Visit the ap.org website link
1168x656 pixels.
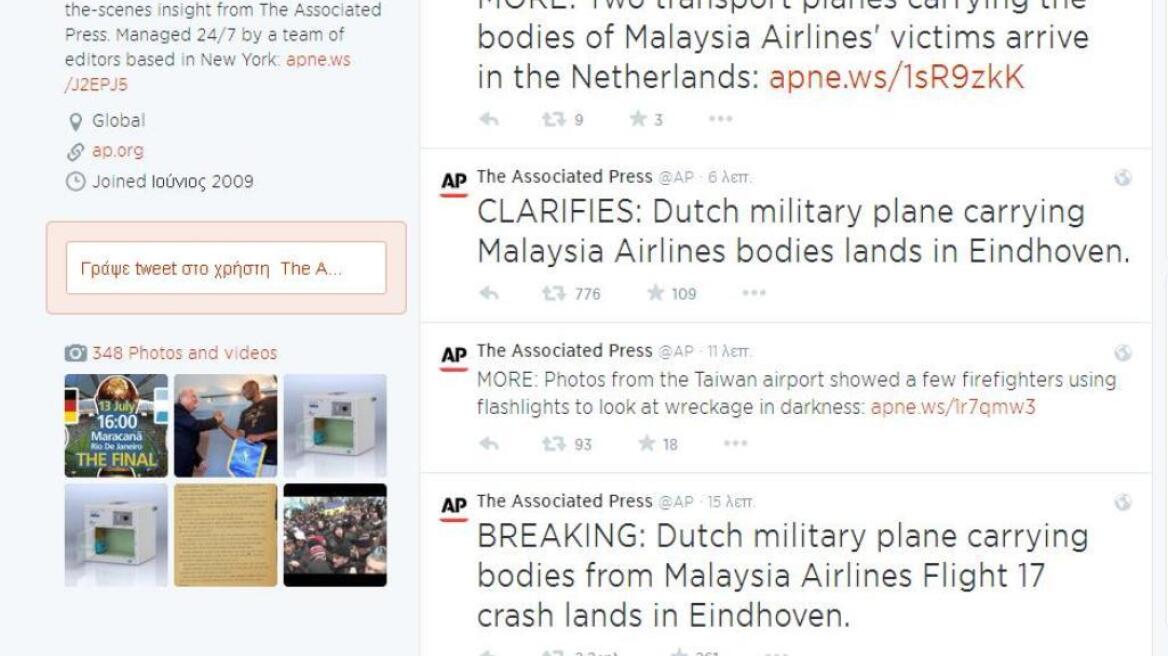coord(118,150)
